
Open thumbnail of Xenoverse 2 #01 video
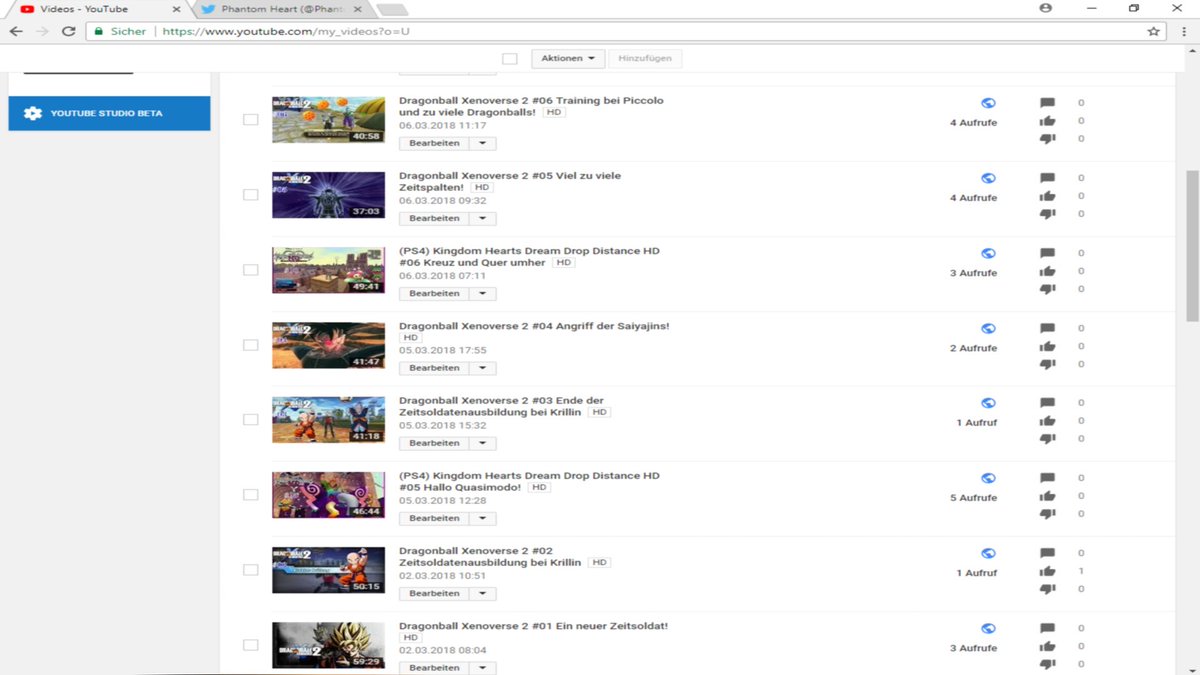(328, 645)
